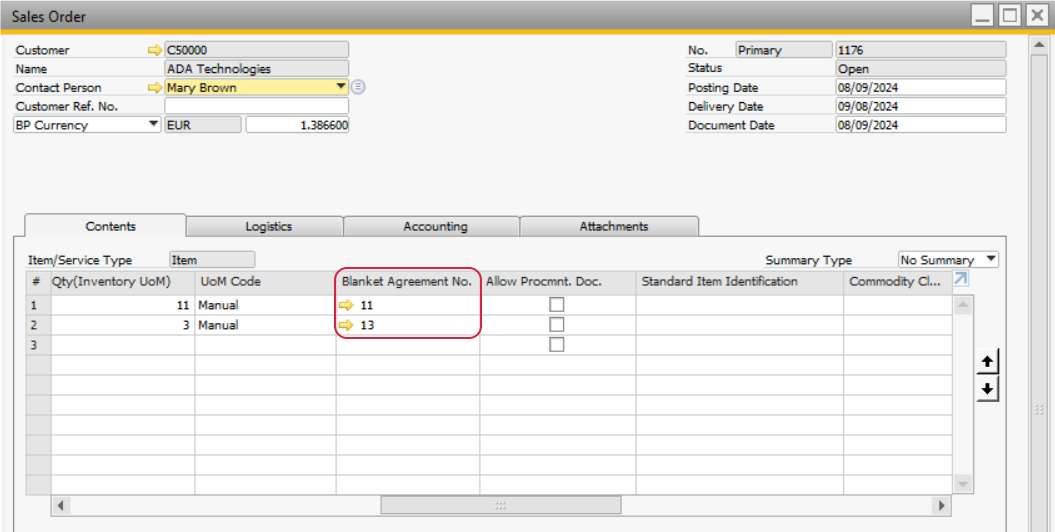The image size is (1055, 532).
Task: Click link arrow for Blanket Agreement 11
Action: click(347, 305)
